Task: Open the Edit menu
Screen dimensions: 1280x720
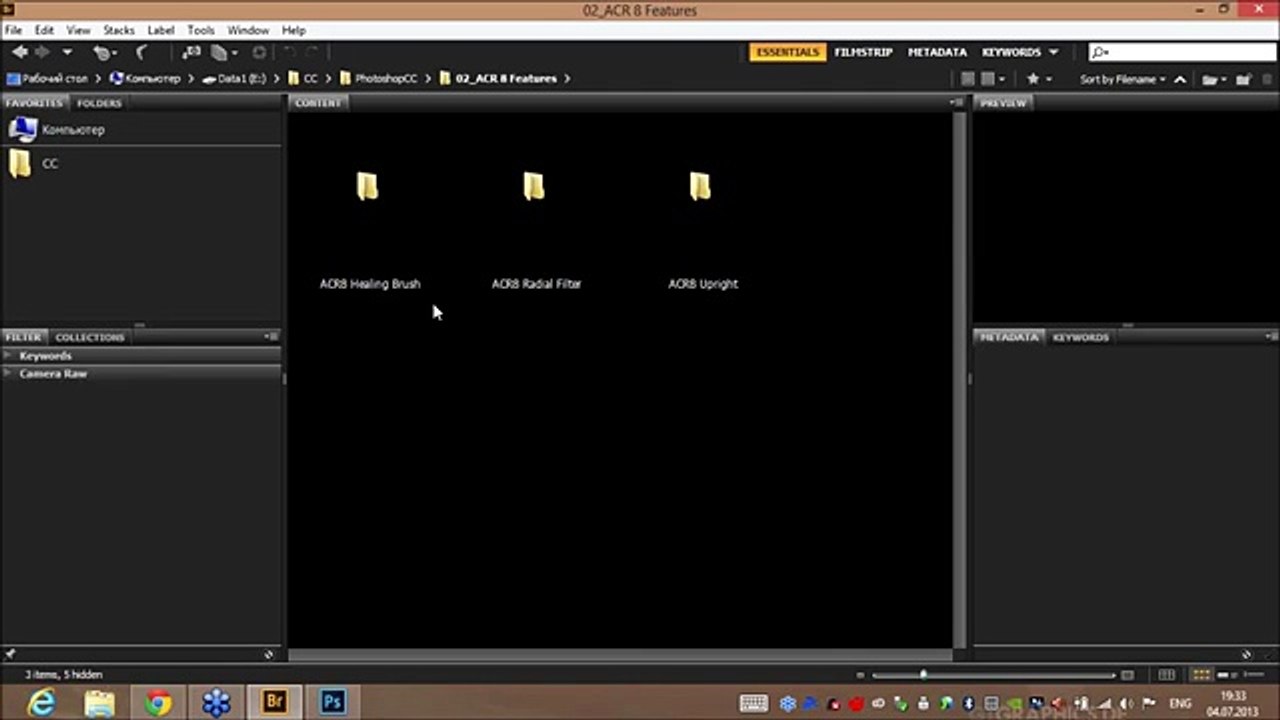Action: coord(44,30)
